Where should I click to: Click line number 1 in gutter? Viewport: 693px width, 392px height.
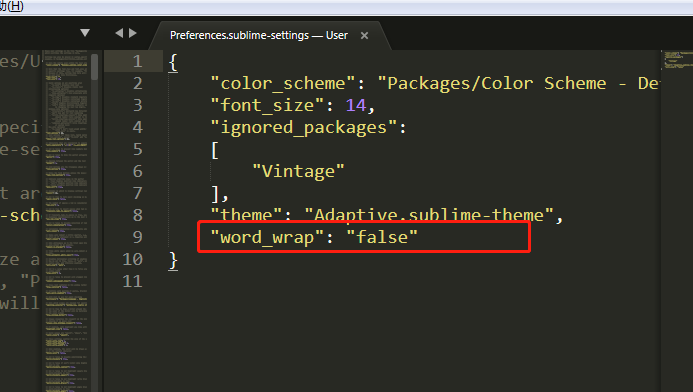(x=137, y=61)
